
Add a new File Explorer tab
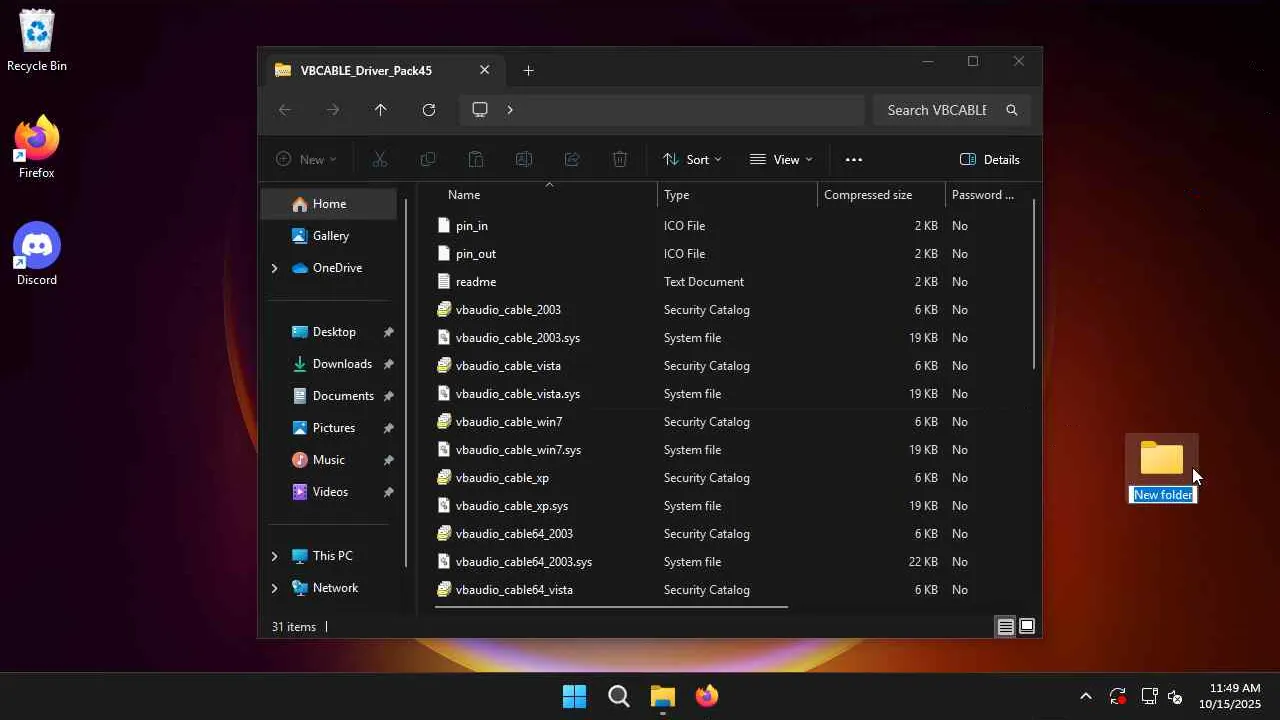point(528,70)
